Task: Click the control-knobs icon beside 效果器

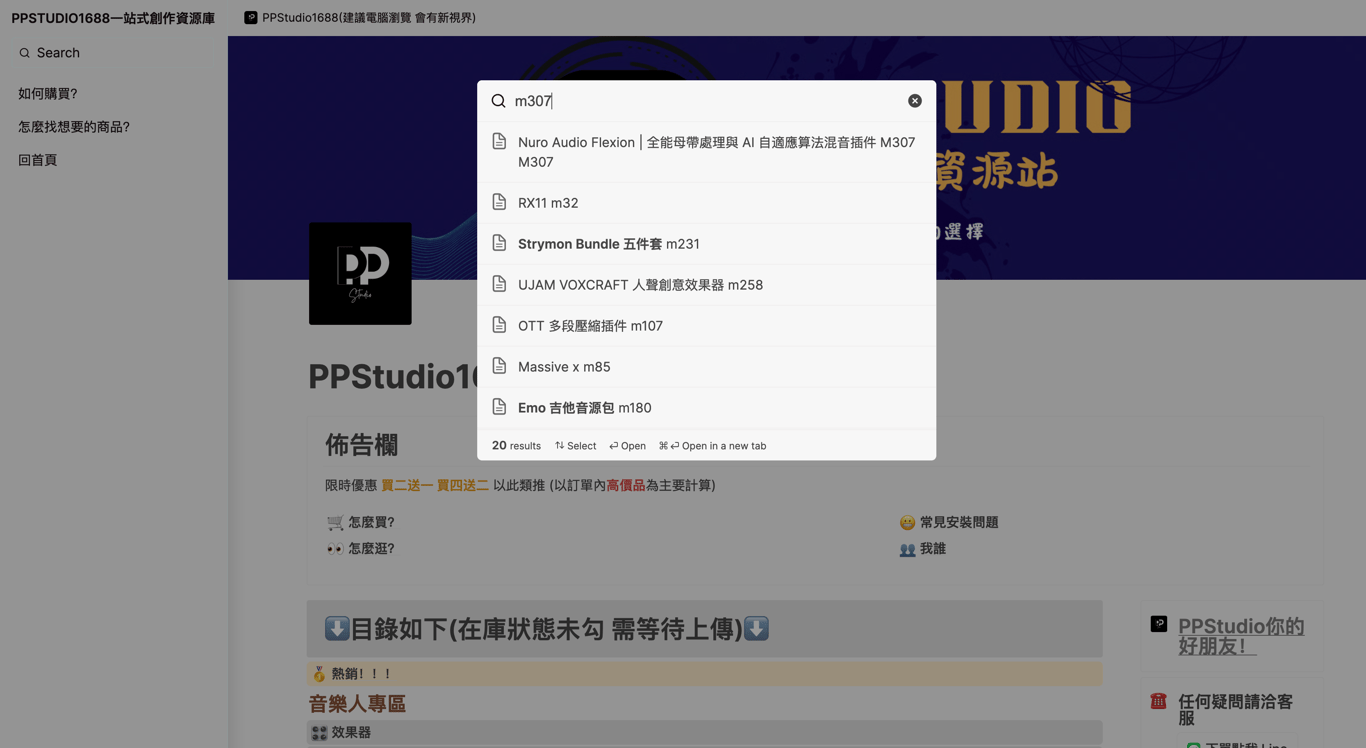Action: tap(319, 733)
